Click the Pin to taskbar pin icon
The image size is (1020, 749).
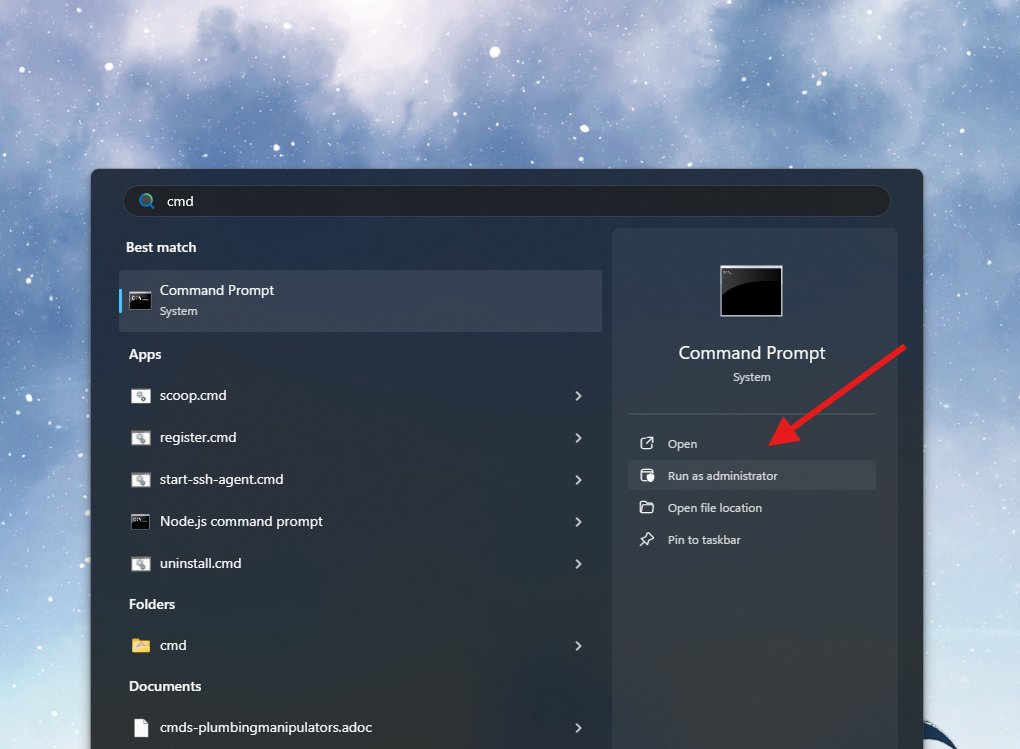pos(647,539)
